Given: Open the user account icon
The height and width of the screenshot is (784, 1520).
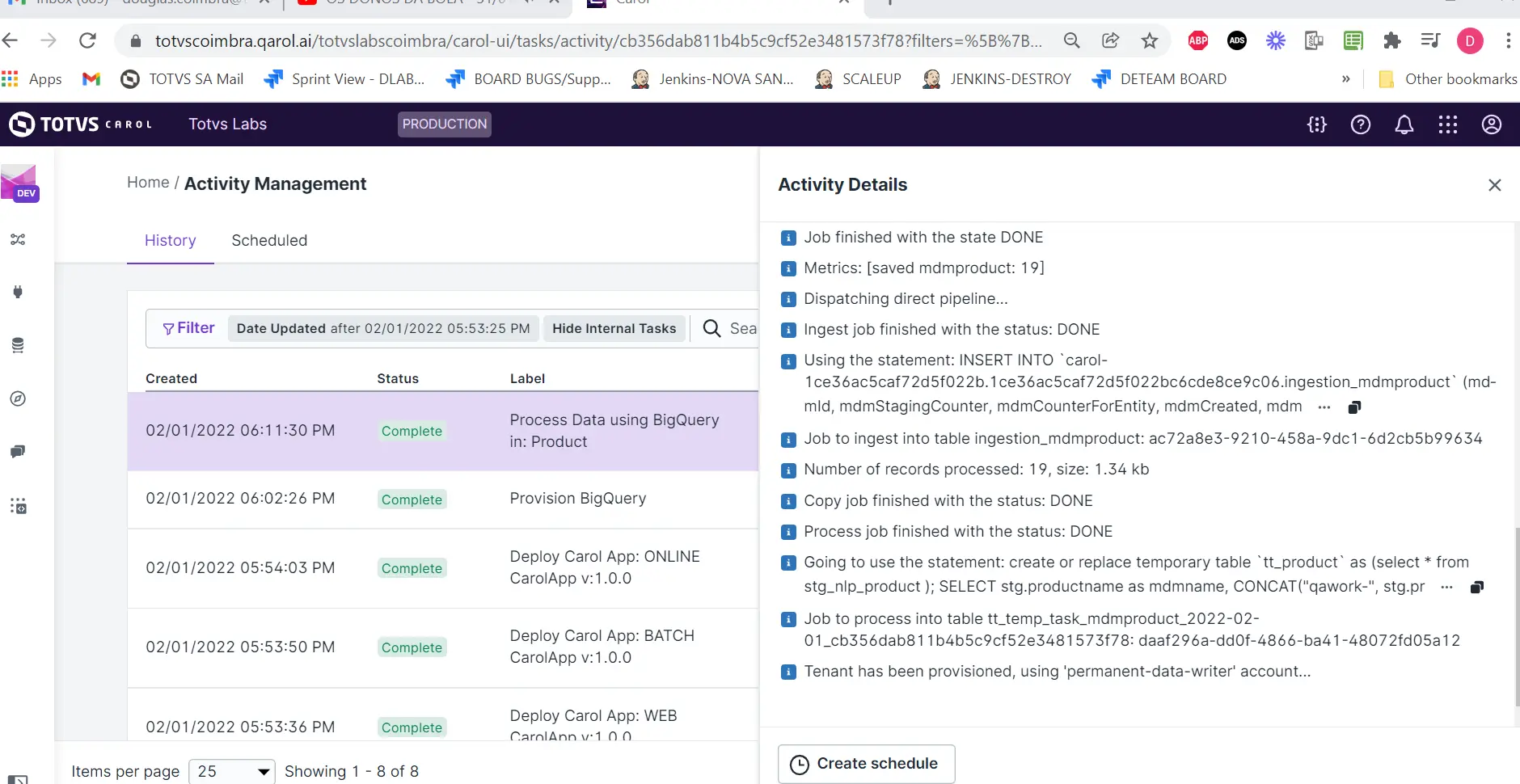Looking at the screenshot, I should coord(1492,124).
